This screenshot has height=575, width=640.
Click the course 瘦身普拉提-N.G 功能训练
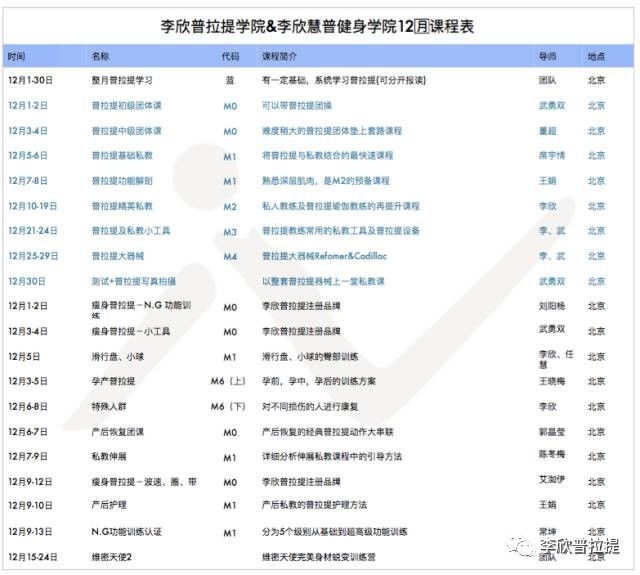141,309
